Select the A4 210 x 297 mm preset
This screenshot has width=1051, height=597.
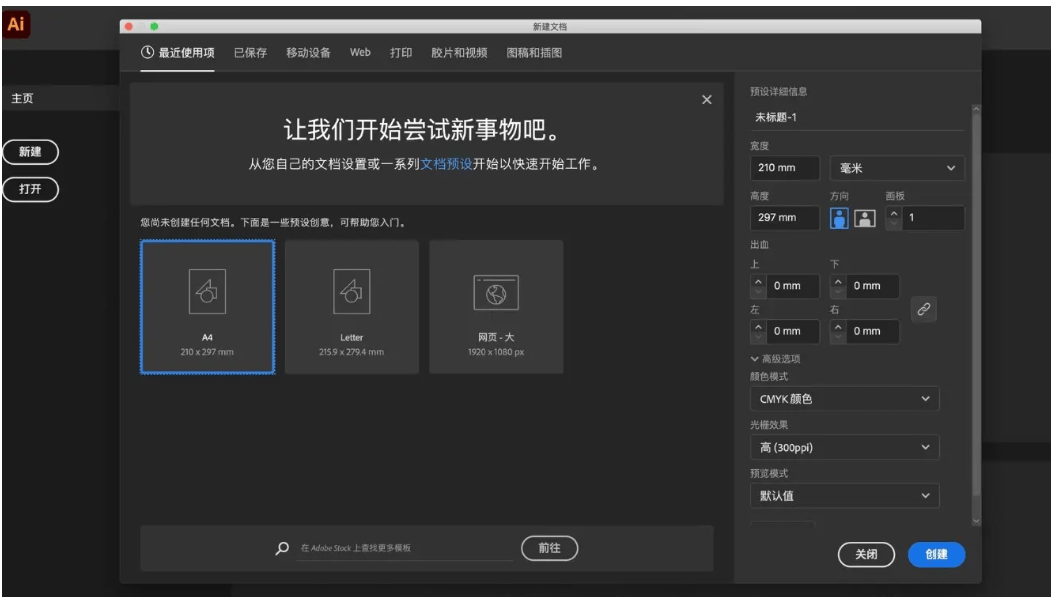pos(207,307)
